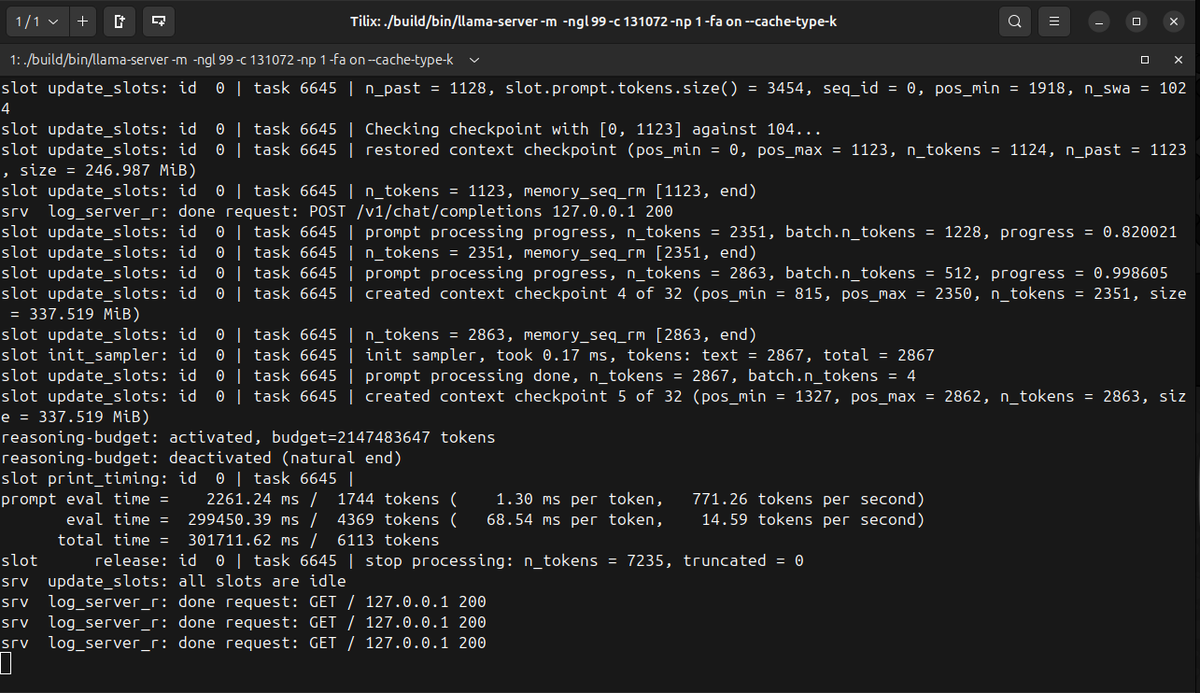Maximize the Tilix window
The width and height of the screenshot is (1200, 693).
coord(1136,21)
